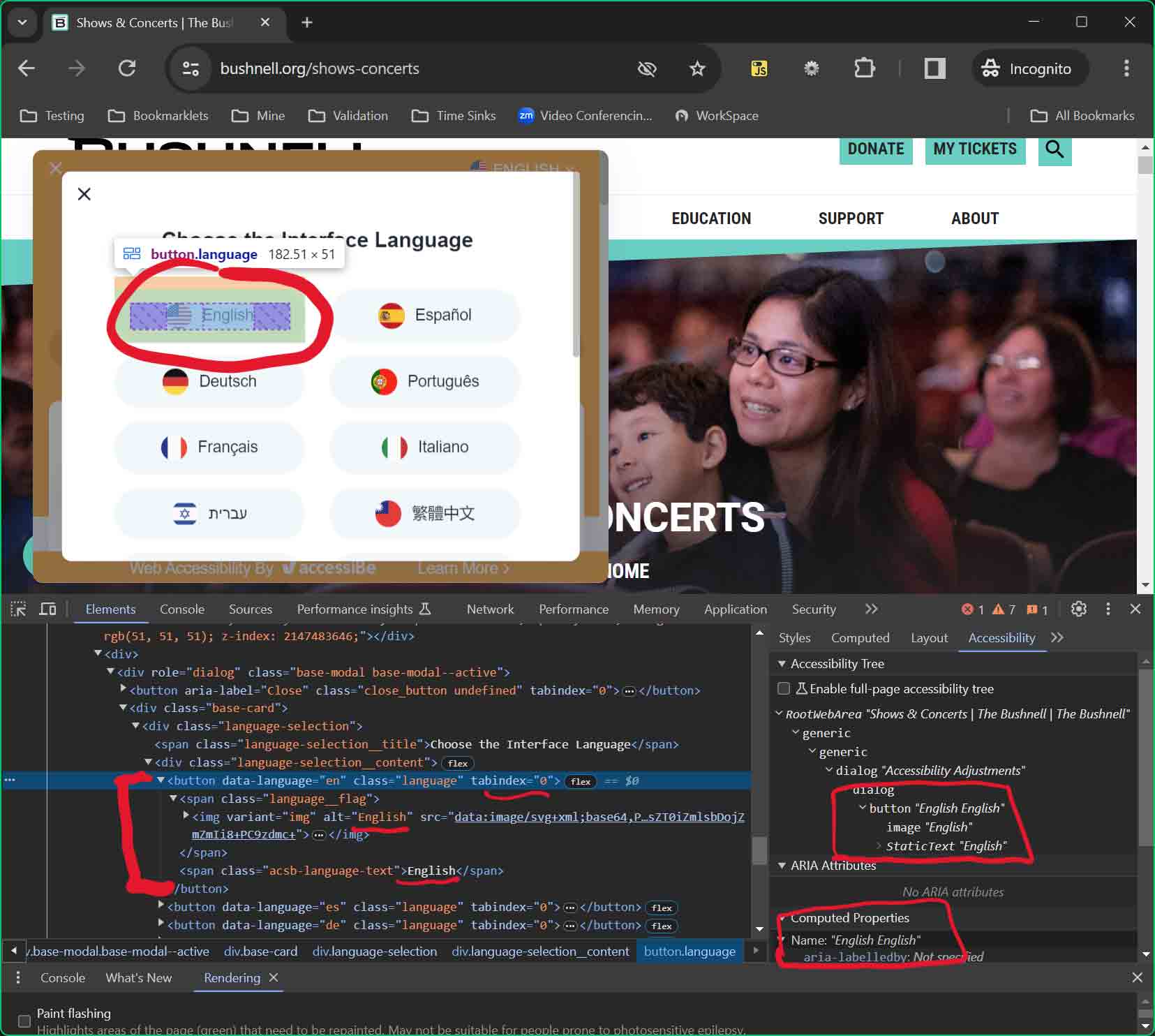
Task: Open the Network tab
Action: pyautogui.click(x=490, y=609)
